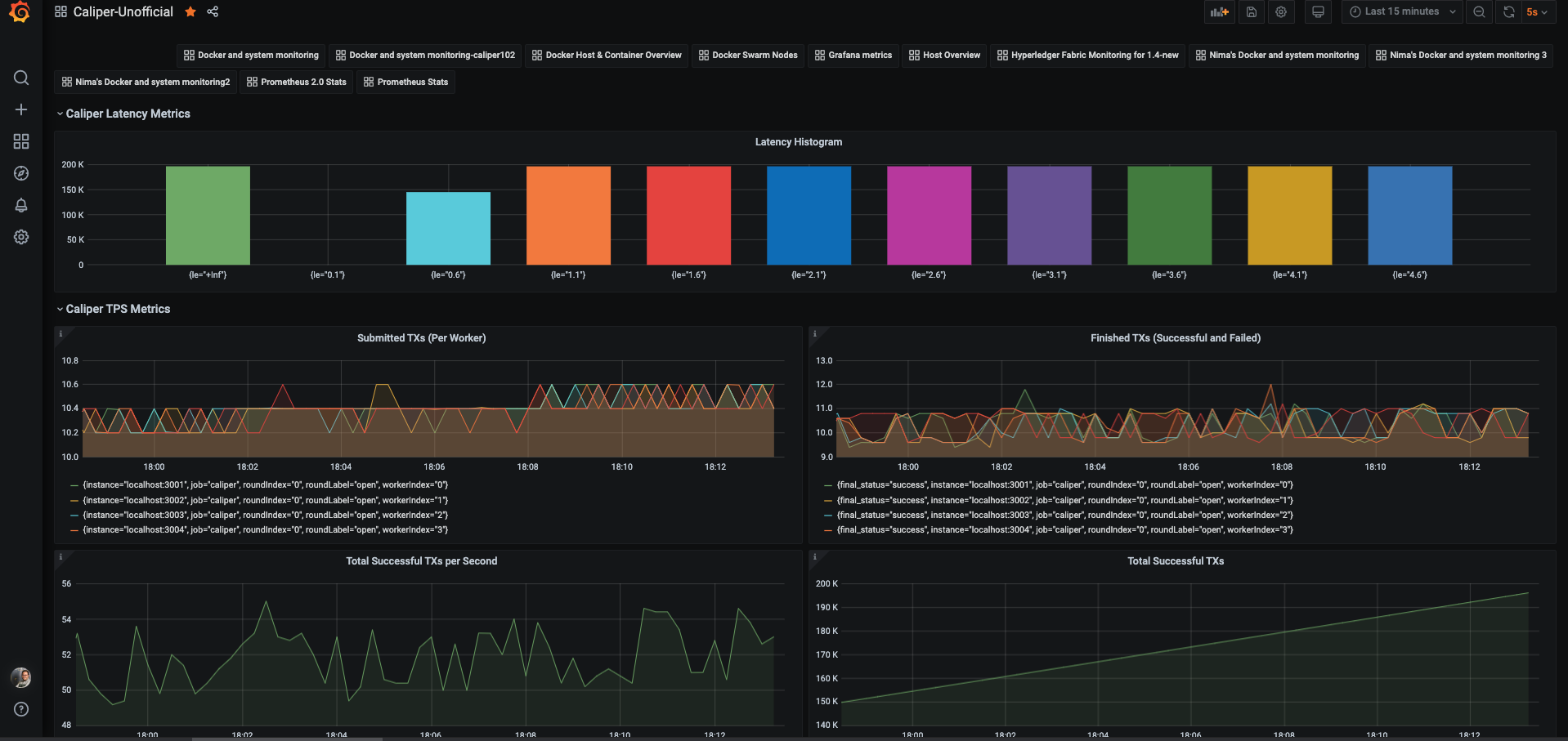1568x741 pixels.
Task: Open Submitted TXs (Per Worker) panel menu
Action: [x=421, y=338]
